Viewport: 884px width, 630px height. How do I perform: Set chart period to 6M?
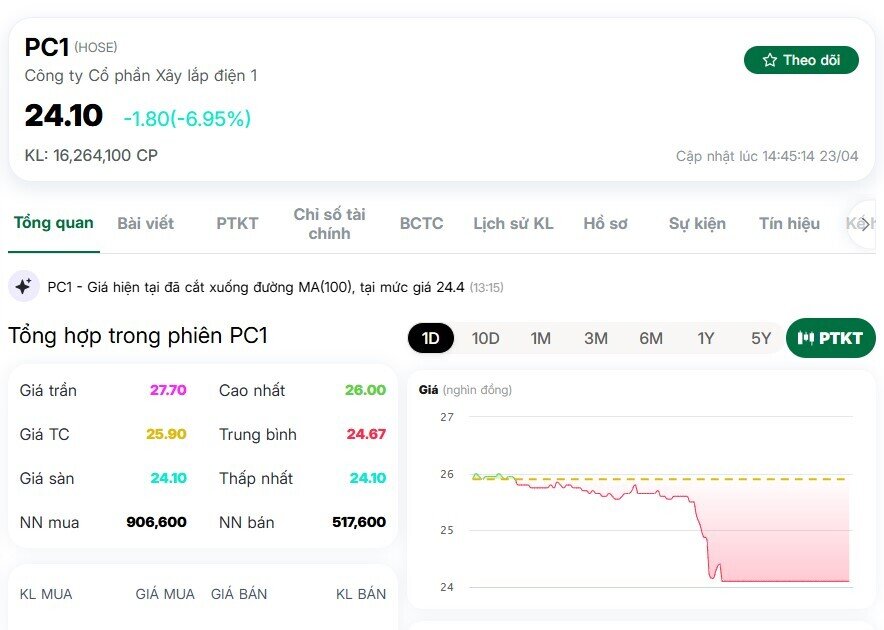[651, 338]
